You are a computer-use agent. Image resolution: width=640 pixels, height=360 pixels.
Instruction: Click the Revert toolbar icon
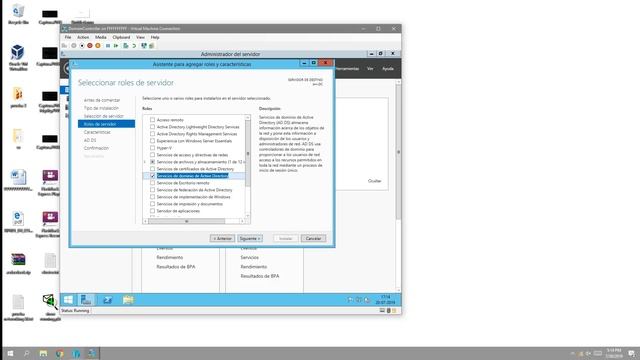click(x=134, y=46)
